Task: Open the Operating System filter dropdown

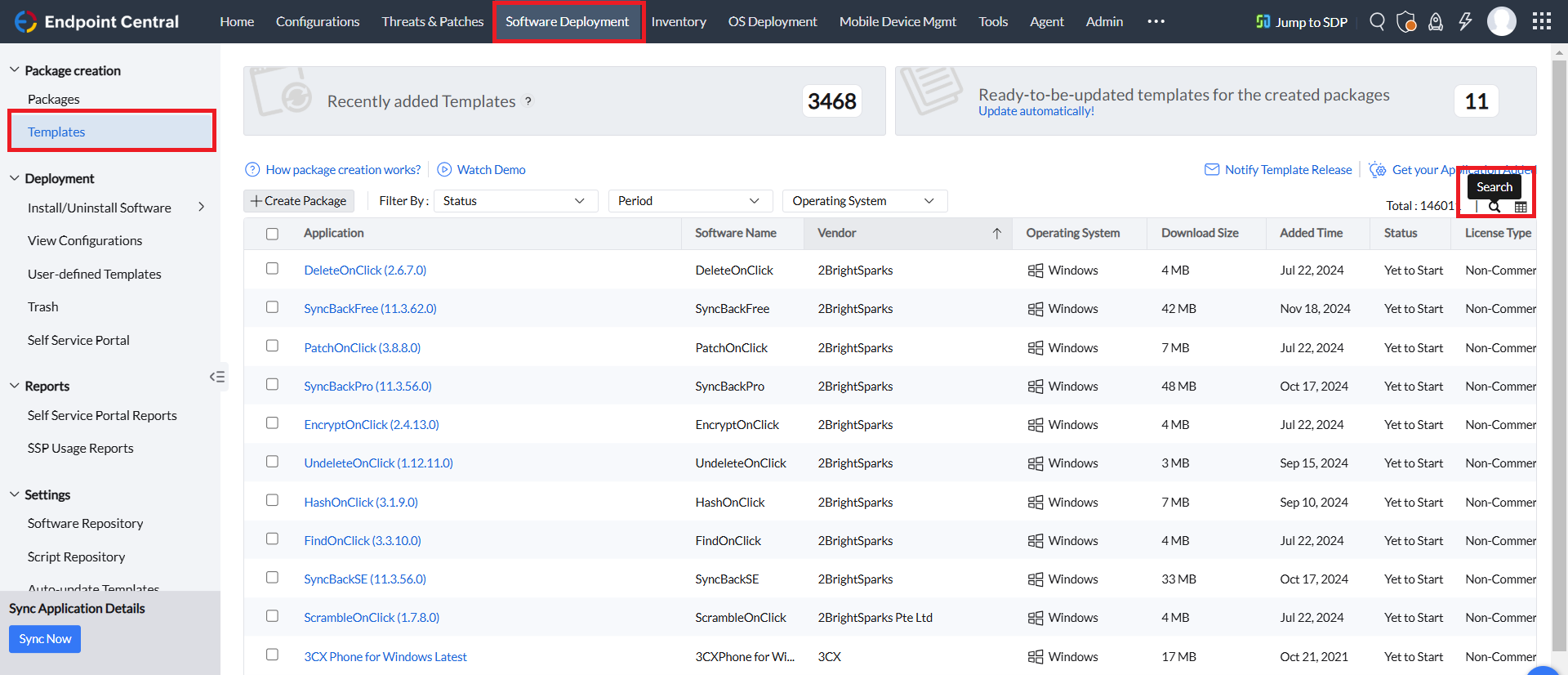Action: (865, 201)
